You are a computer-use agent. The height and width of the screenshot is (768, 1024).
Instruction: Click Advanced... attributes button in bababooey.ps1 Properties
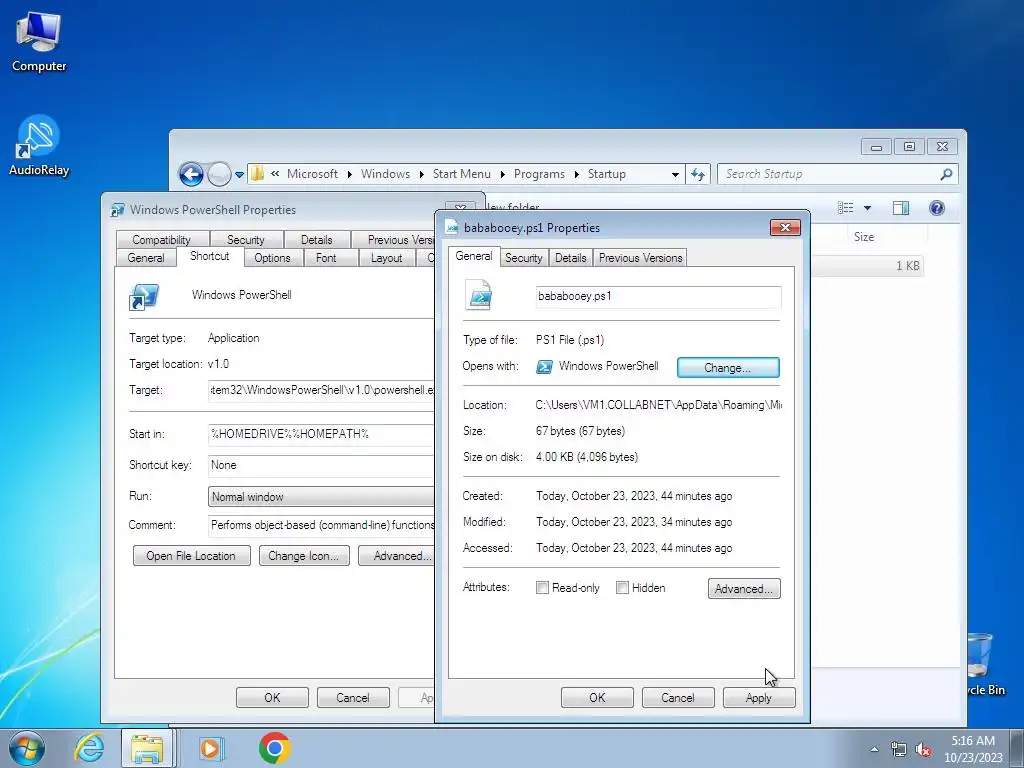pyautogui.click(x=744, y=588)
